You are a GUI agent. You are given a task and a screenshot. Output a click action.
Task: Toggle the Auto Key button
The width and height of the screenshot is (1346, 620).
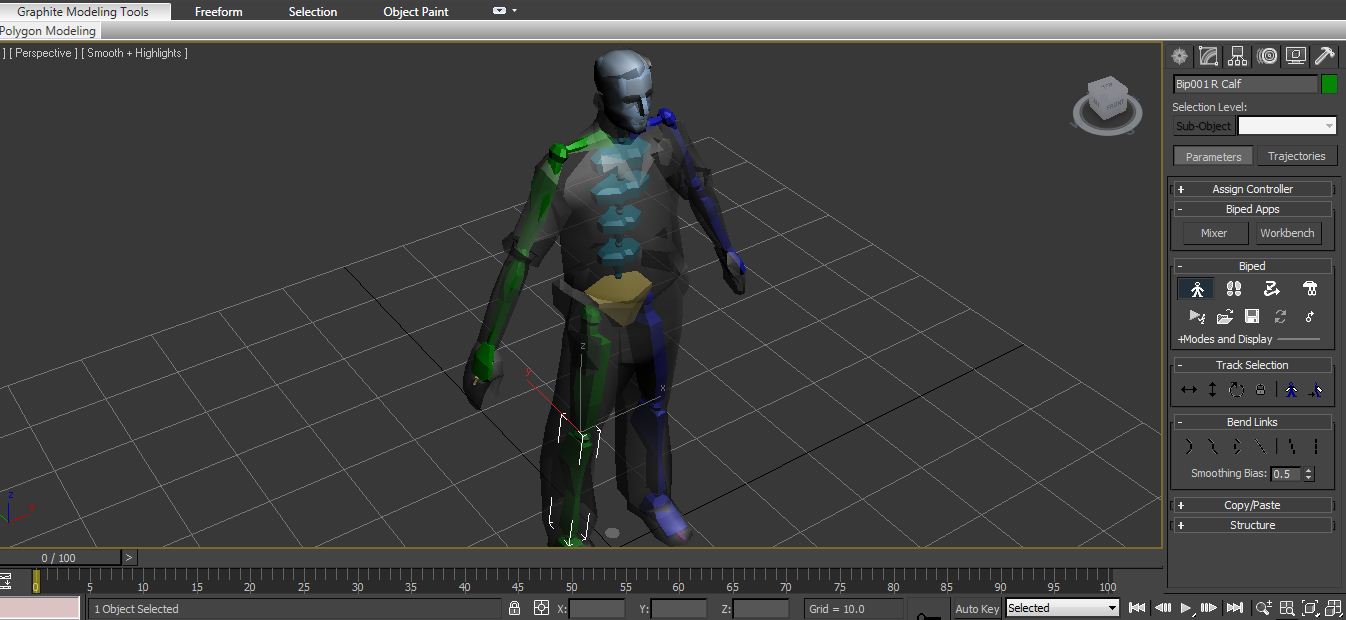tap(976, 608)
